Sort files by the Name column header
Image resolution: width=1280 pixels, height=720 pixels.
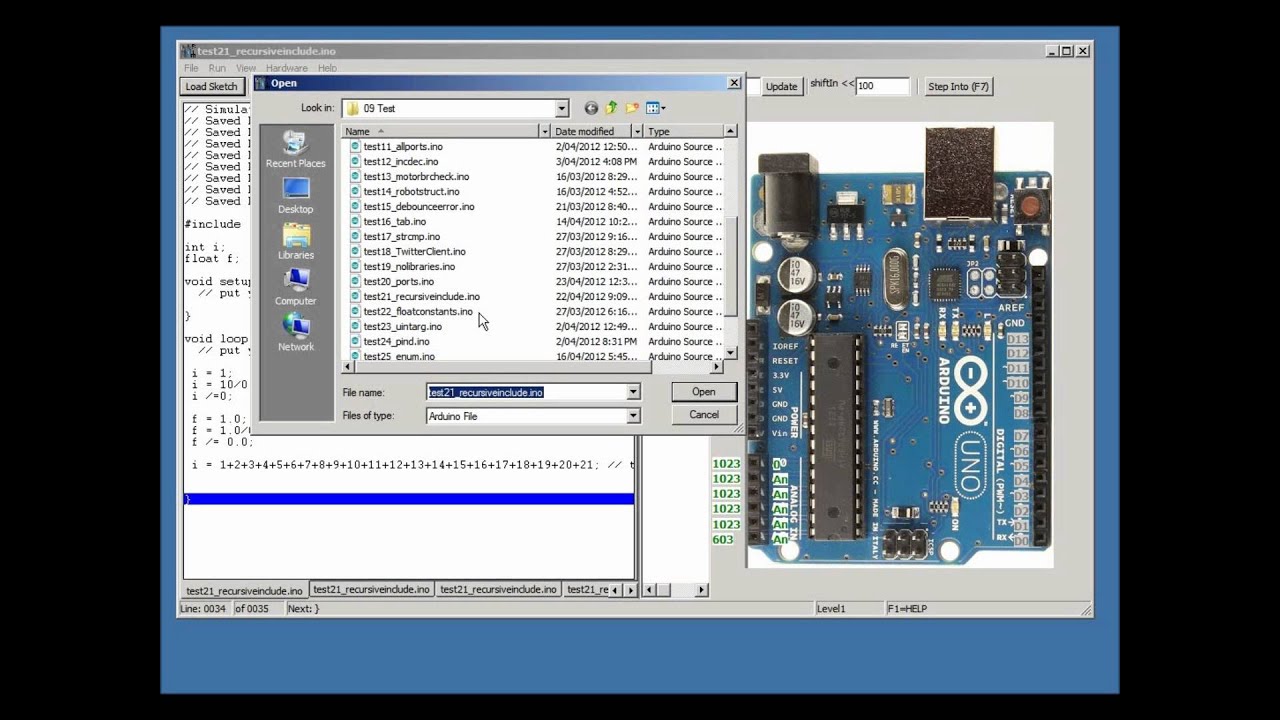point(441,131)
